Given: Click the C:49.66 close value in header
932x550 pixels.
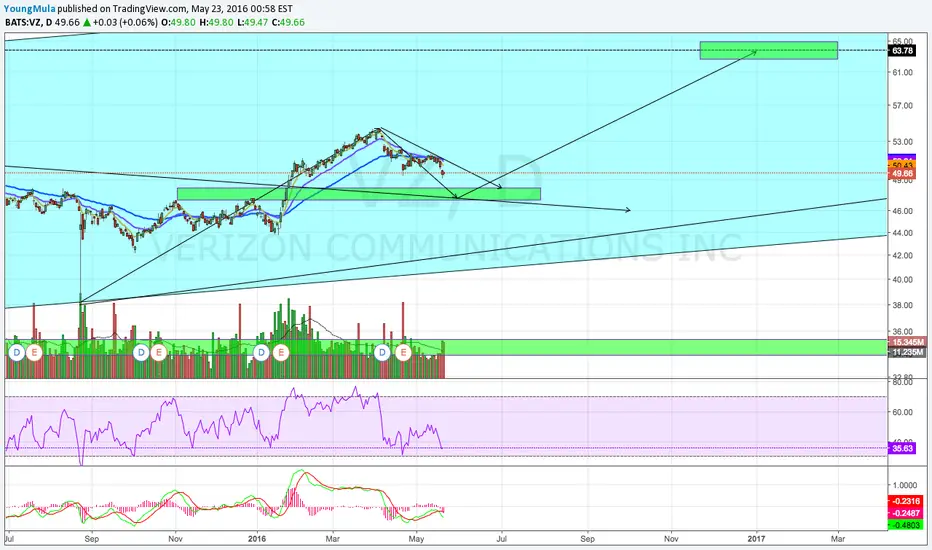Looking at the screenshot, I should click(288, 23).
